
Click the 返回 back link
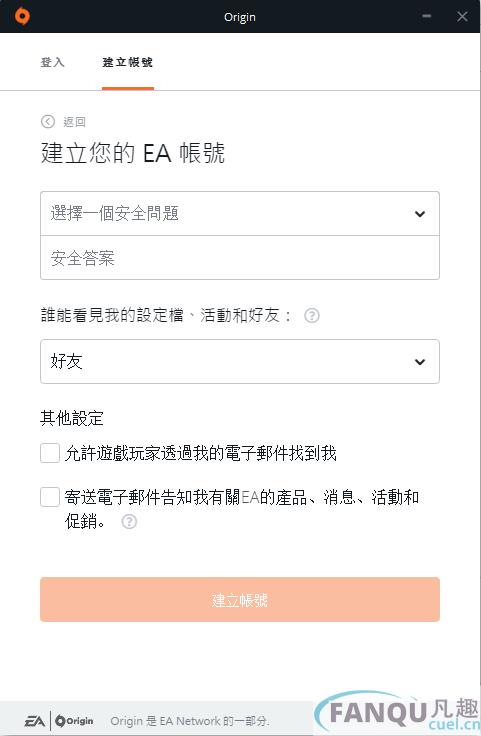[75, 122]
